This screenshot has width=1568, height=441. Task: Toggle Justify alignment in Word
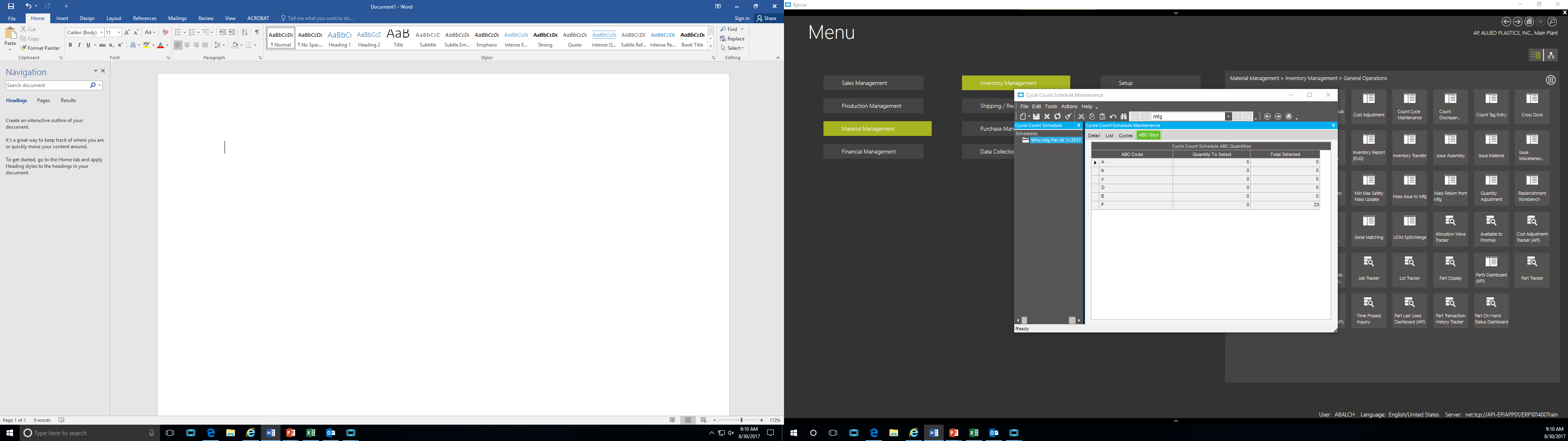pos(205,45)
